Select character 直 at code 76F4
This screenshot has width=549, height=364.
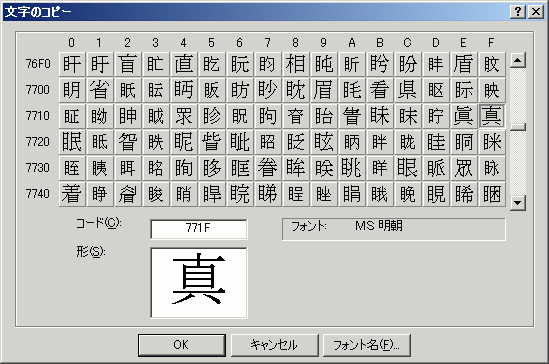[184, 64]
